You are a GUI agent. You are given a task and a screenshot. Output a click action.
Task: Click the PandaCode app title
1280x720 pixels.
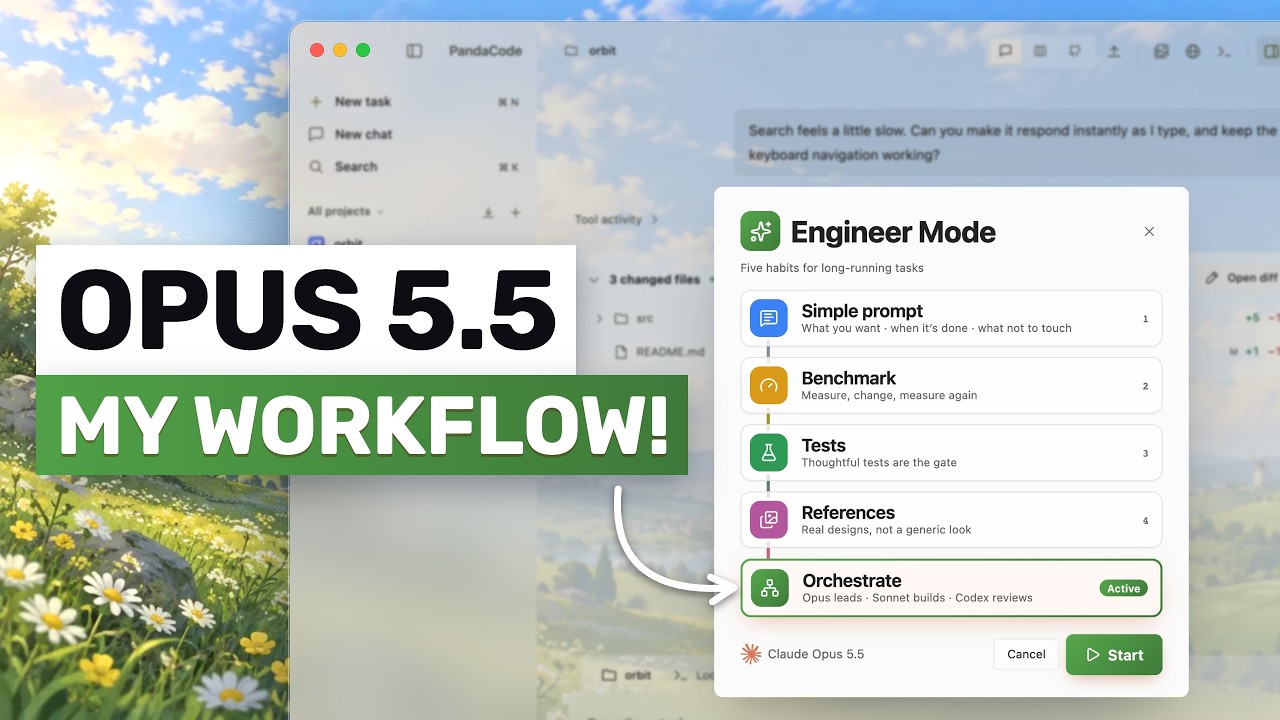(485, 51)
